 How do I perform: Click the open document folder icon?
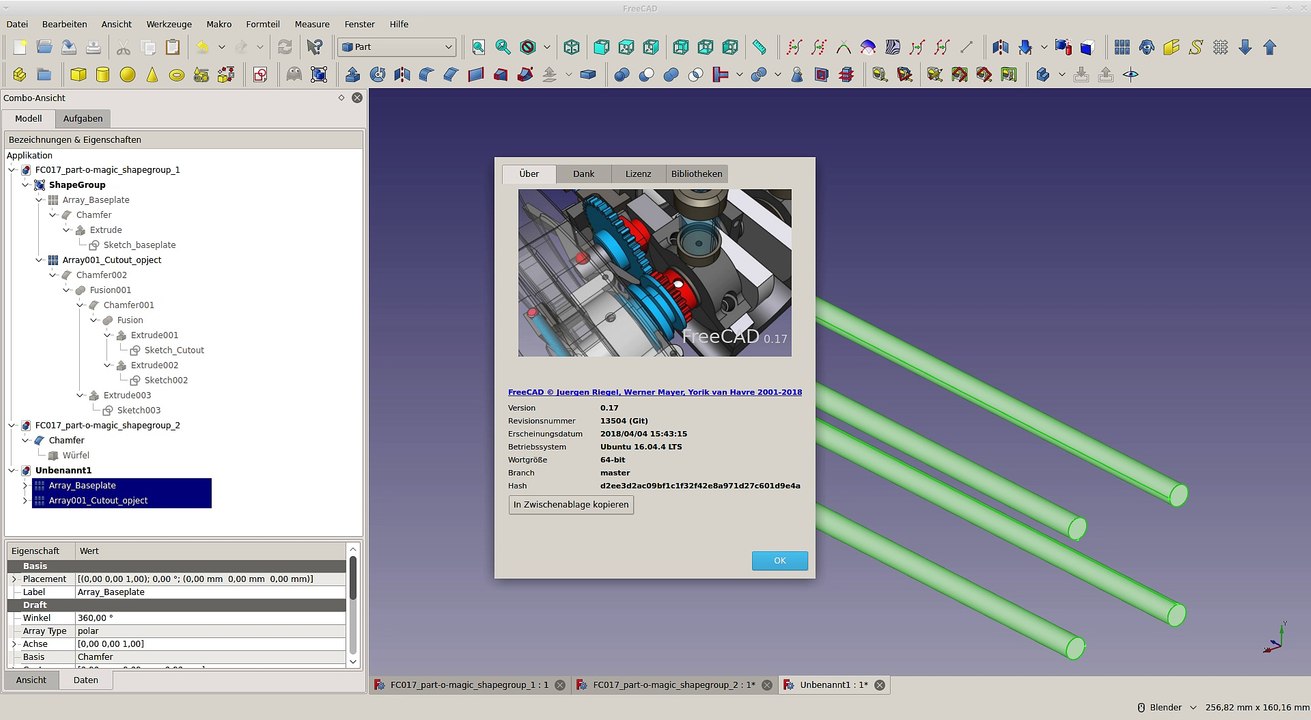pyautogui.click(x=44, y=47)
